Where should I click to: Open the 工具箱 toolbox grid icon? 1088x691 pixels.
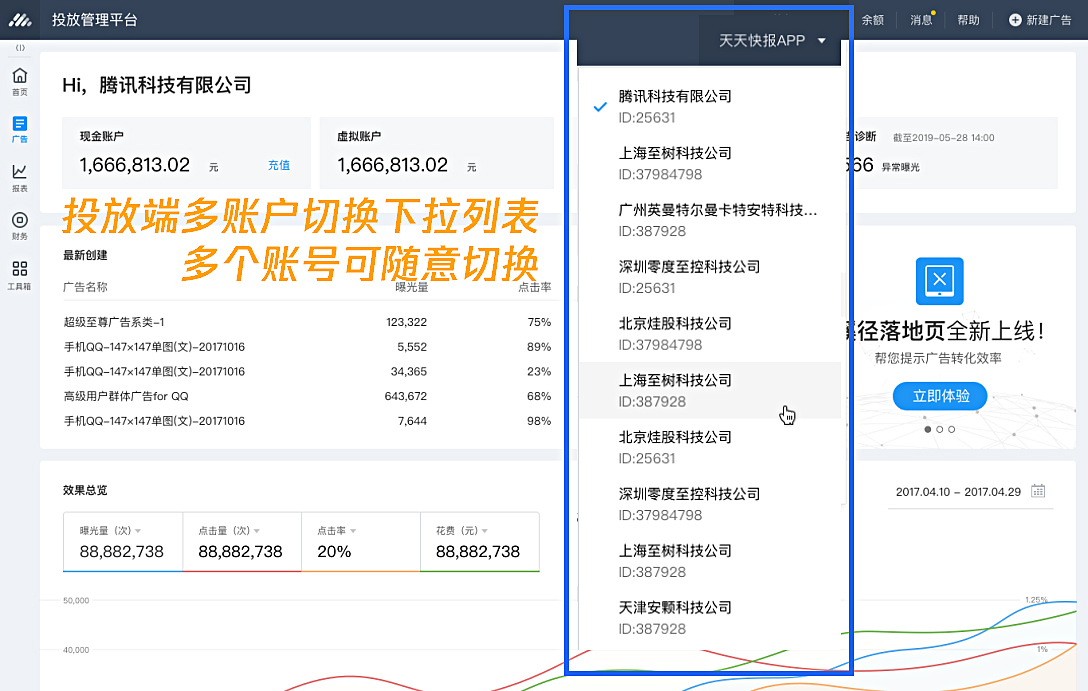(19, 275)
